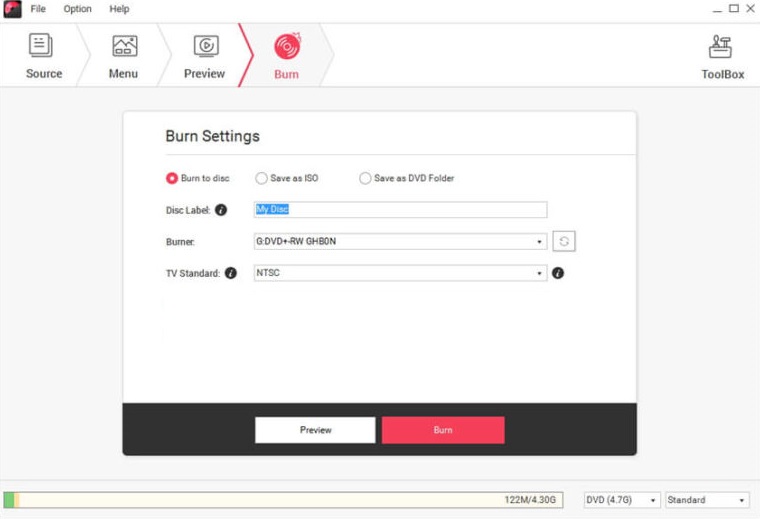
Task: Open the Standard quality dropdown
Action: (707, 500)
